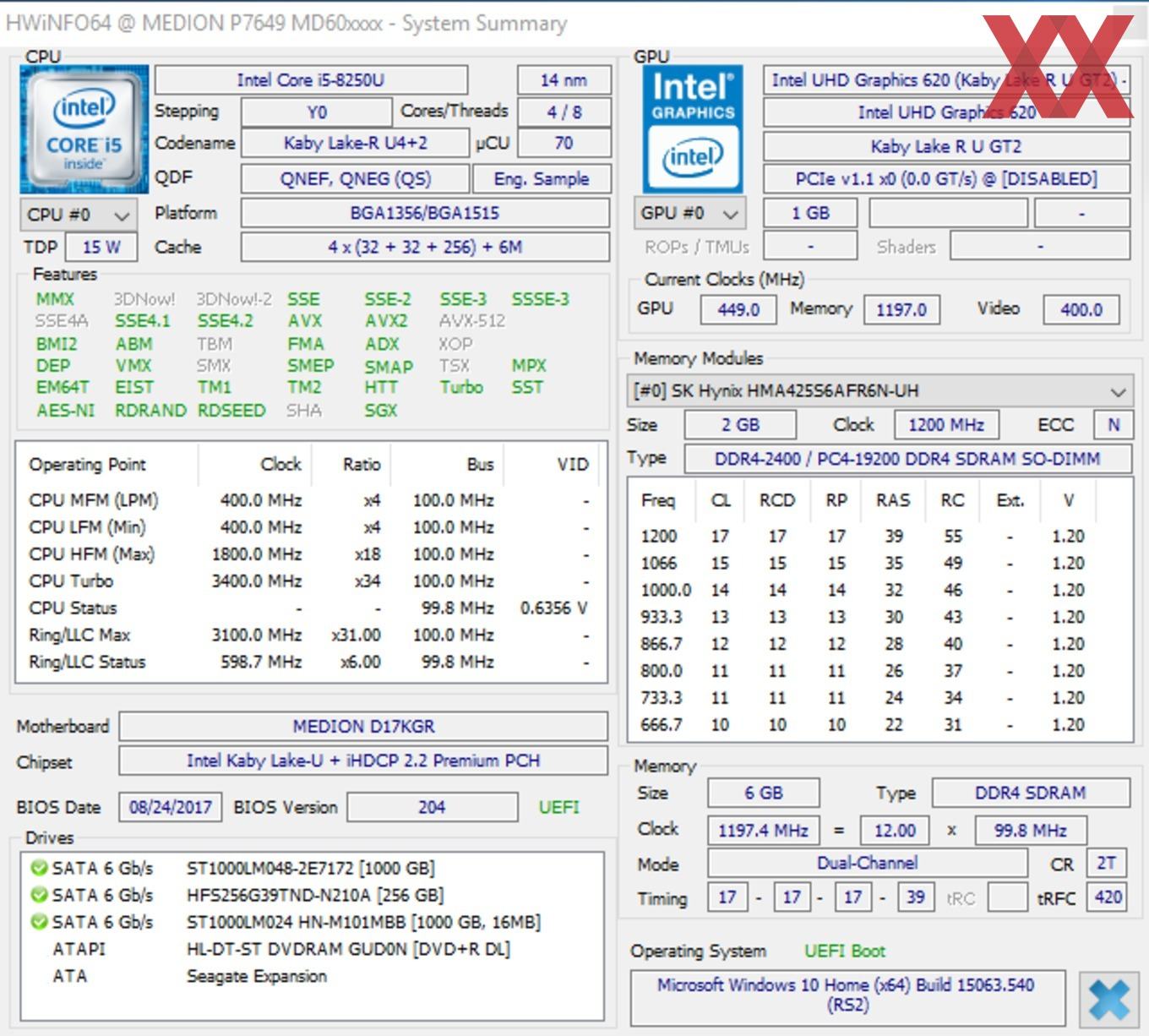Click the 4 / 8 cores/threads value
This screenshot has width=1149, height=1036.
[564, 112]
